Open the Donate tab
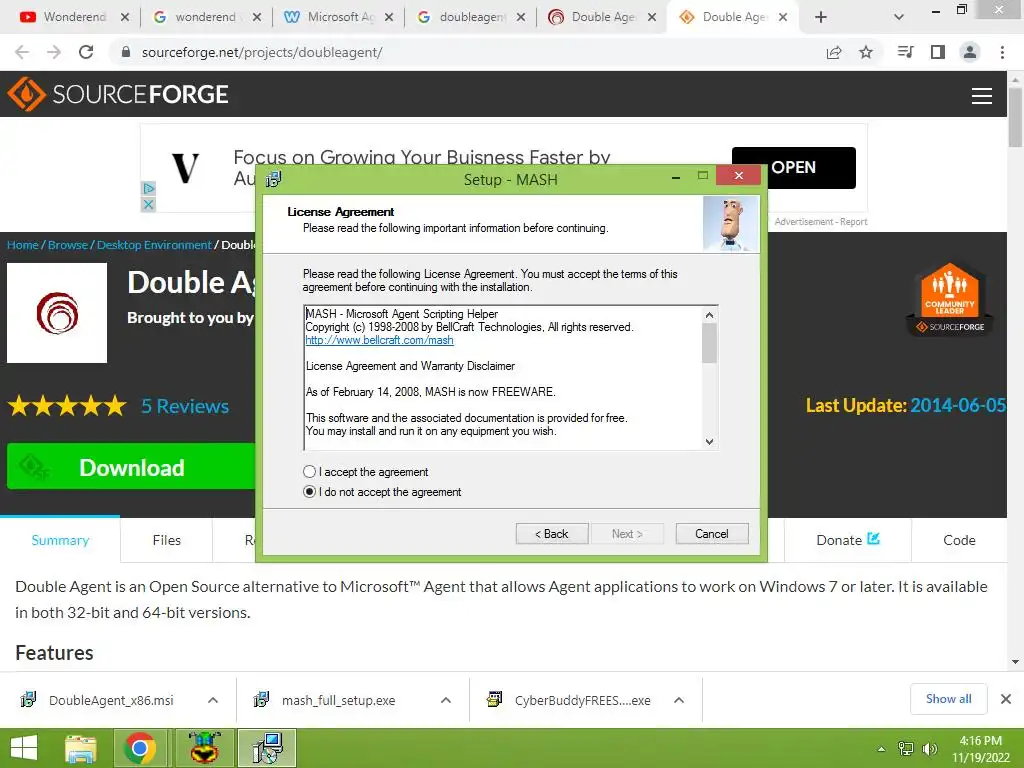The height and width of the screenshot is (768, 1024). pos(848,540)
